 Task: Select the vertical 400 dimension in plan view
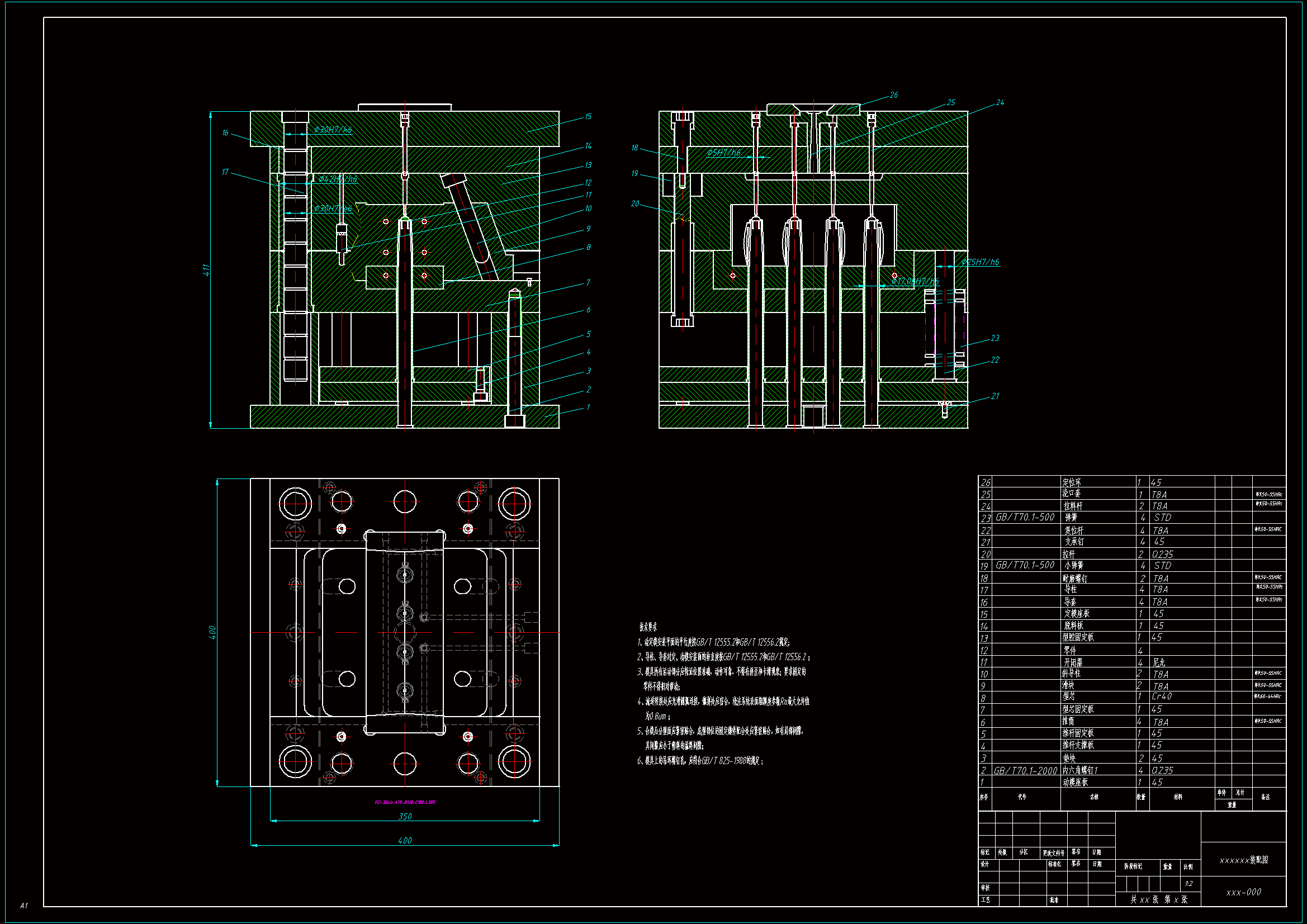(212, 633)
